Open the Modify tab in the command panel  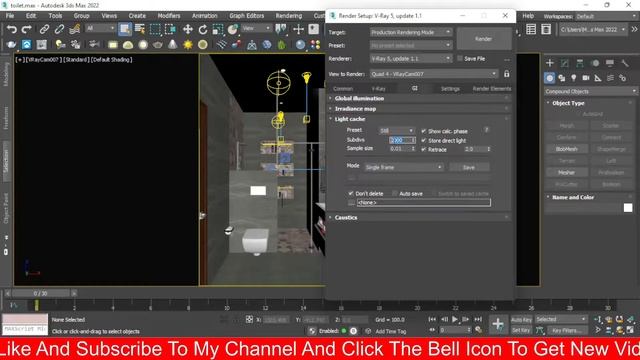[x=565, y=63]
